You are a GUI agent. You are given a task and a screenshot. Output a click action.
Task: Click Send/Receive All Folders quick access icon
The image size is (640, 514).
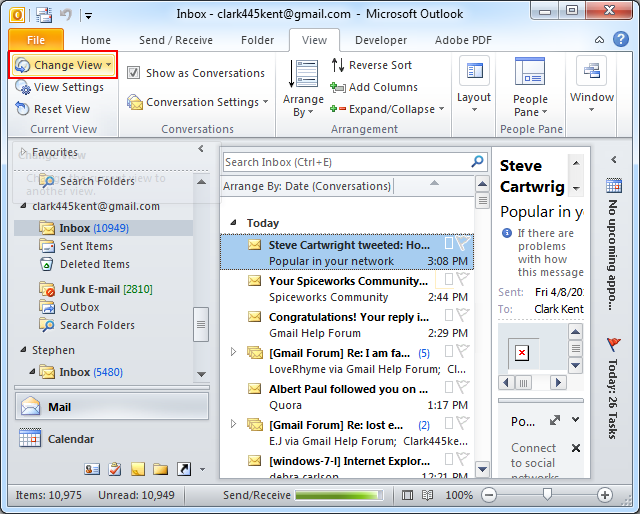[x=44, y=15]
